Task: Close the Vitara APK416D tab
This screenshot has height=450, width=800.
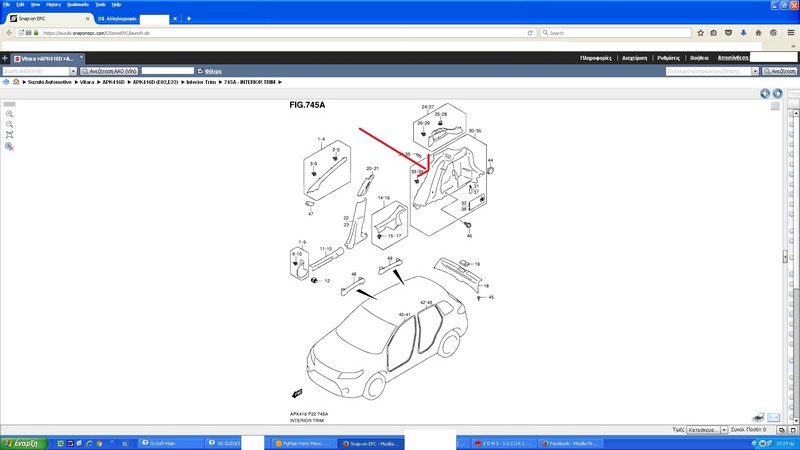Action: click(81, 57)
